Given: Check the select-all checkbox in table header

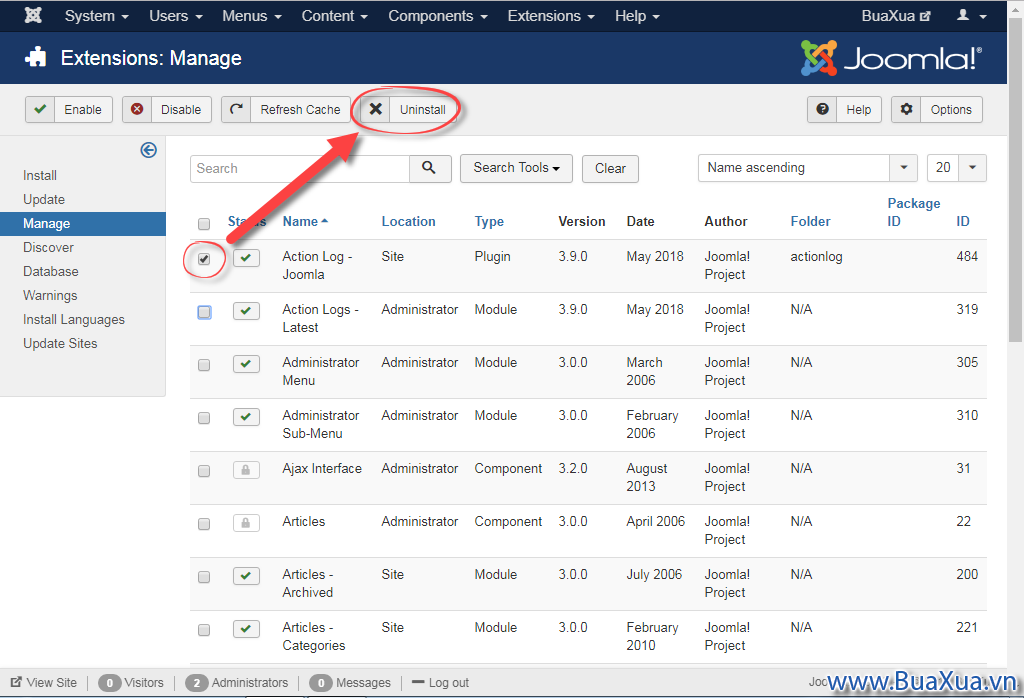Looking at the screenshot, I should click(204, 224).
